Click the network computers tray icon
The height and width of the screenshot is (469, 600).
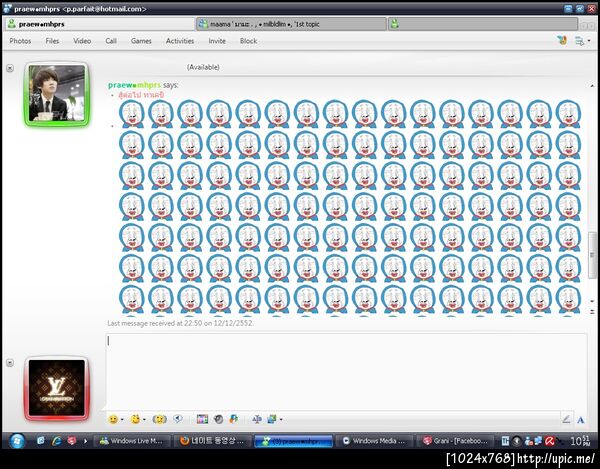(539, 441)
